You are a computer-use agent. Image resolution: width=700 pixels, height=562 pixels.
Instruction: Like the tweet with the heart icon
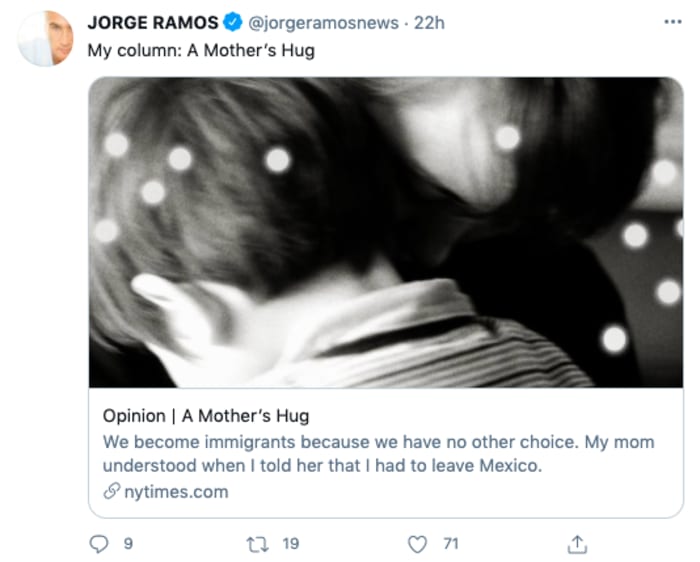(418, 544)
